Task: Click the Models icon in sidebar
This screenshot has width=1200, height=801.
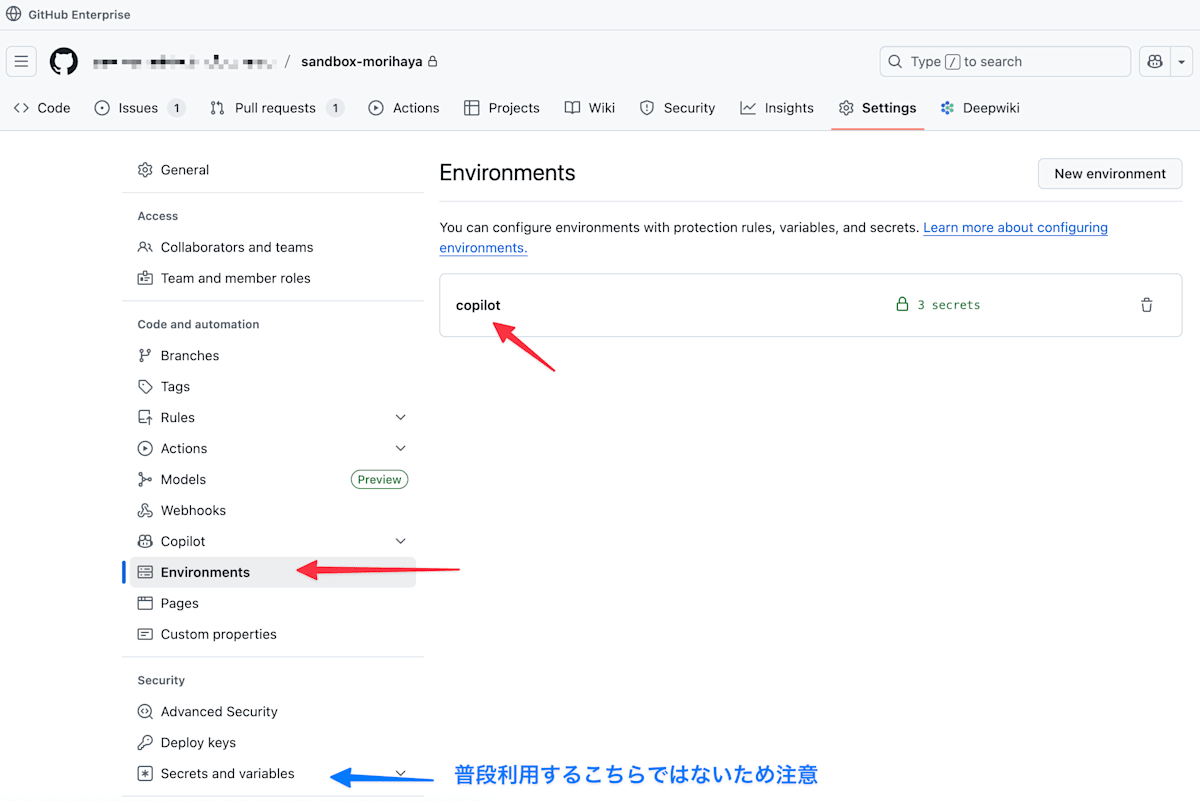Action: click(145, 479)
